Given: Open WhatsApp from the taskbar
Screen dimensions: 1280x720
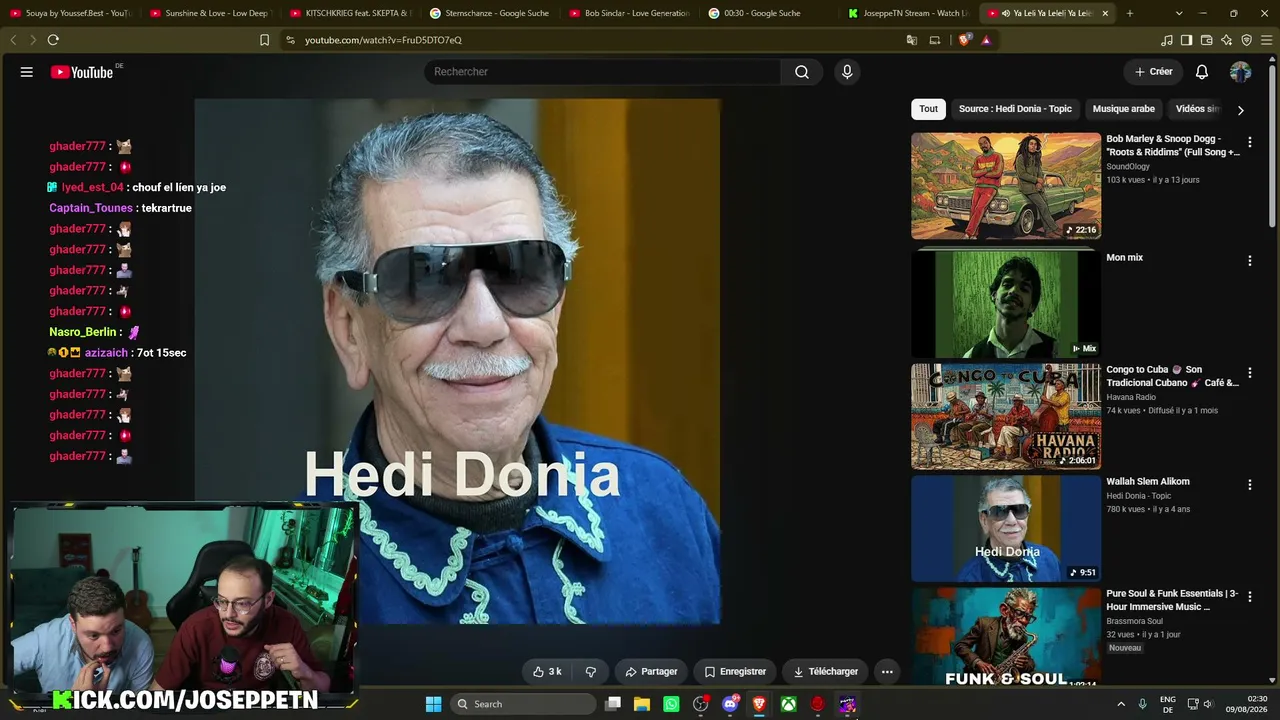Looking at the screenshot, I should (x=671, y=704).
